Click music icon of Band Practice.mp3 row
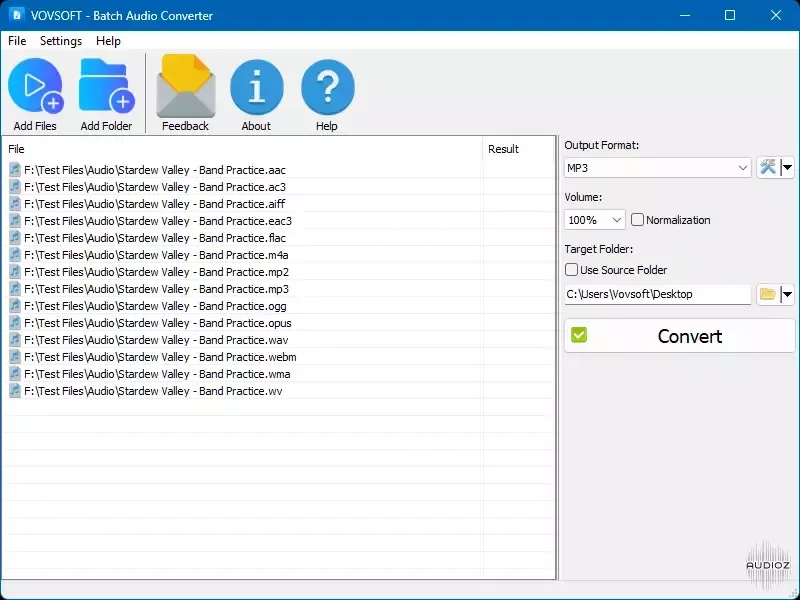The height and width of the screenshot is (600, 800). pos(15,289)
